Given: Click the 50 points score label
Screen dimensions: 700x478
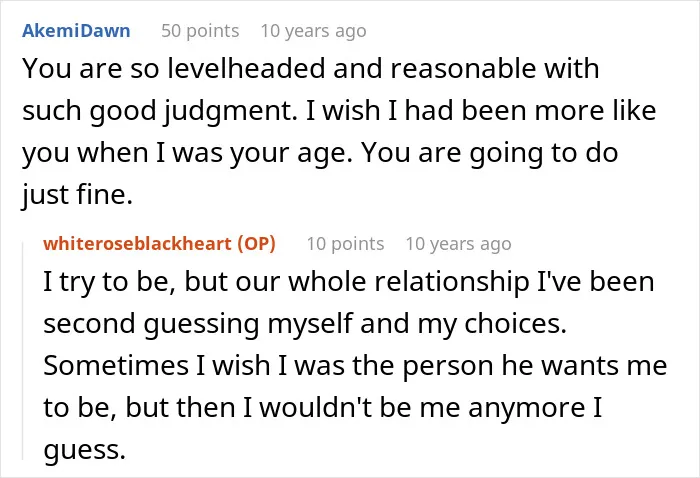Looking at the screenshot, I should 200,31.
